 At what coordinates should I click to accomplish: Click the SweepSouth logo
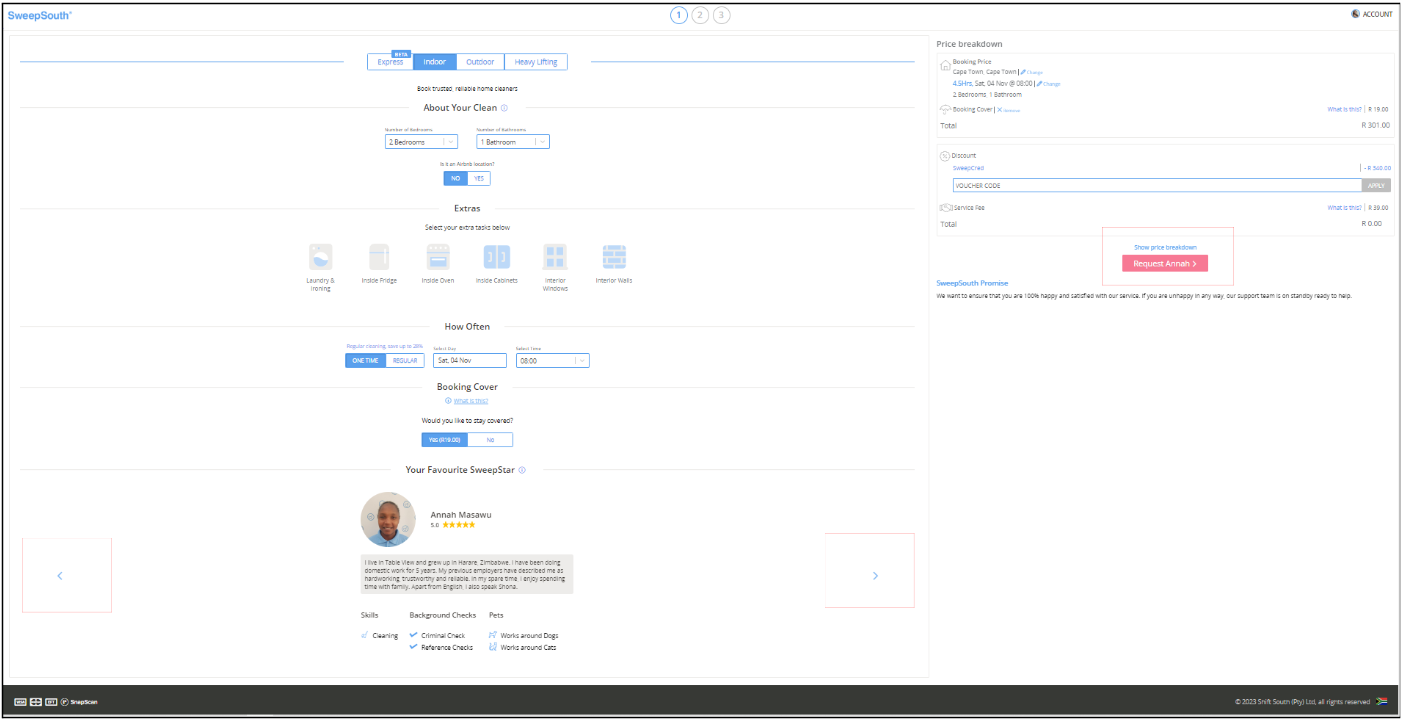[x=40, y=15]
